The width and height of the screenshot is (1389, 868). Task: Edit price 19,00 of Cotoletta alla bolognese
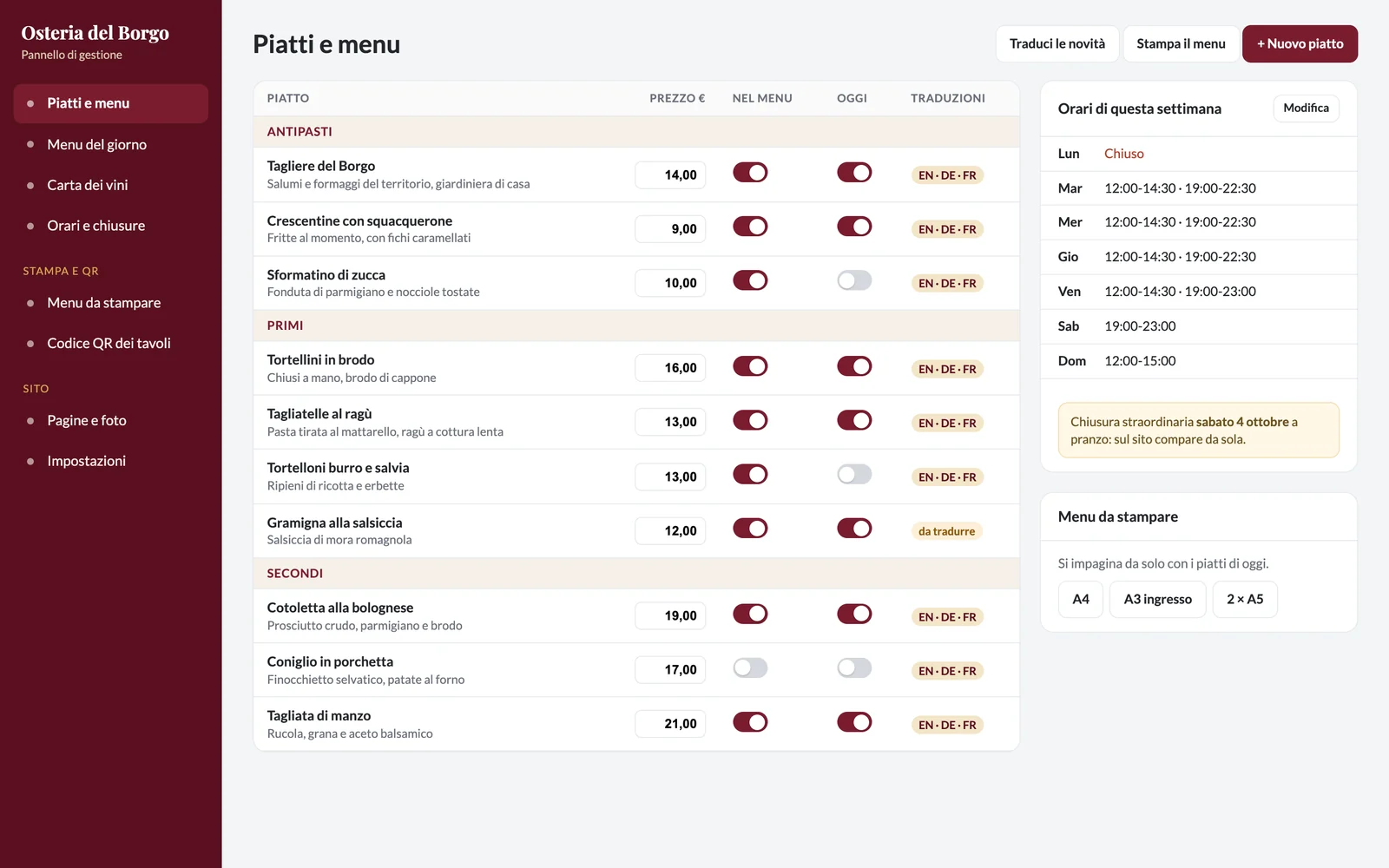pos(670,615)
